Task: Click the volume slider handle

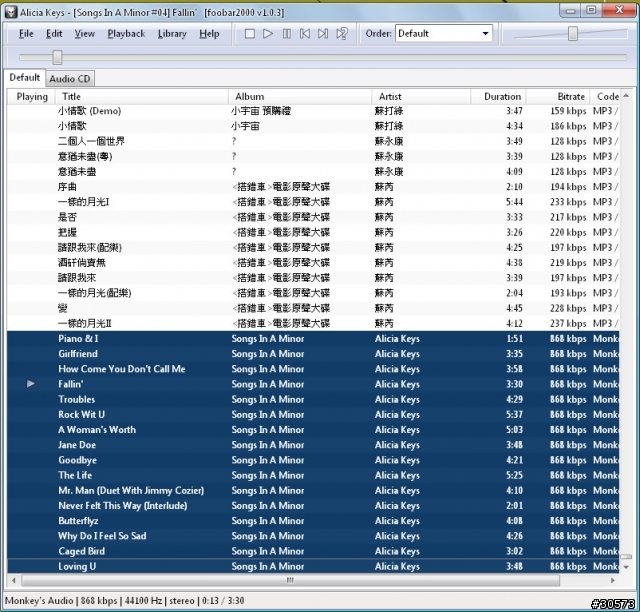Action: pyautogui.click(x=573, y=34)
